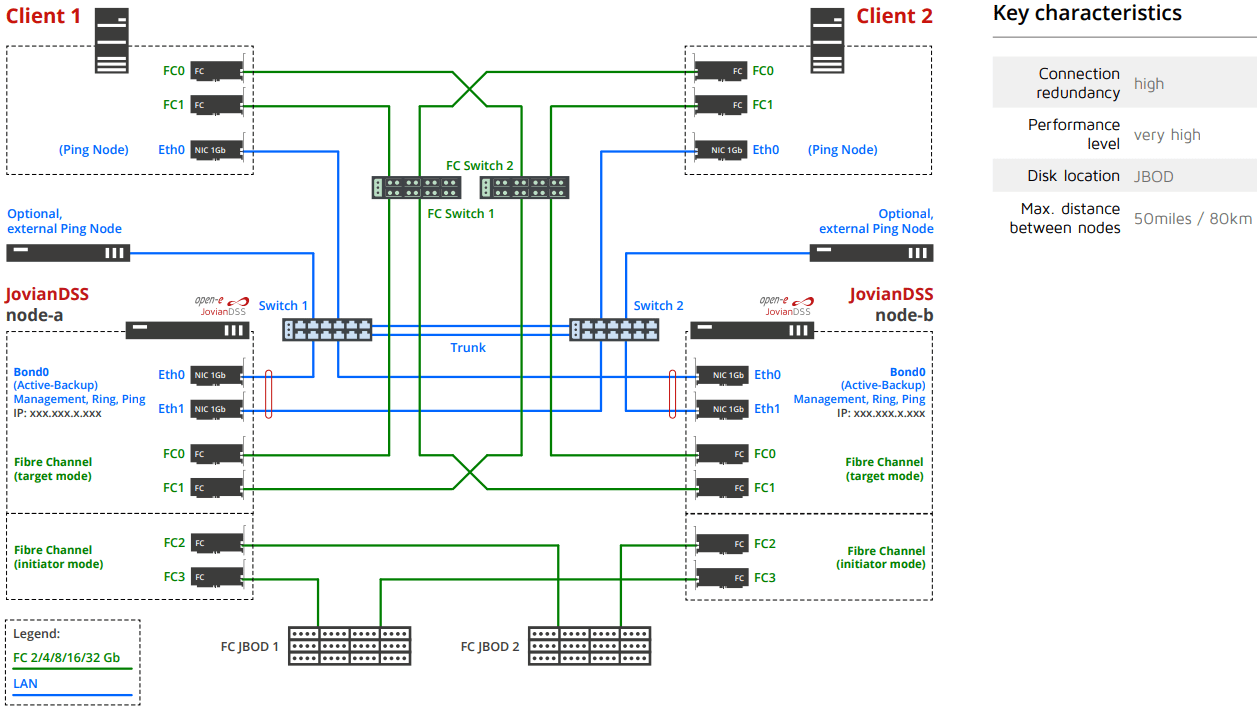Select node-b's Eth0 NIC card
Viewport: 1257px width, 711px height.
pyautogui.click(x=721, y=376)
